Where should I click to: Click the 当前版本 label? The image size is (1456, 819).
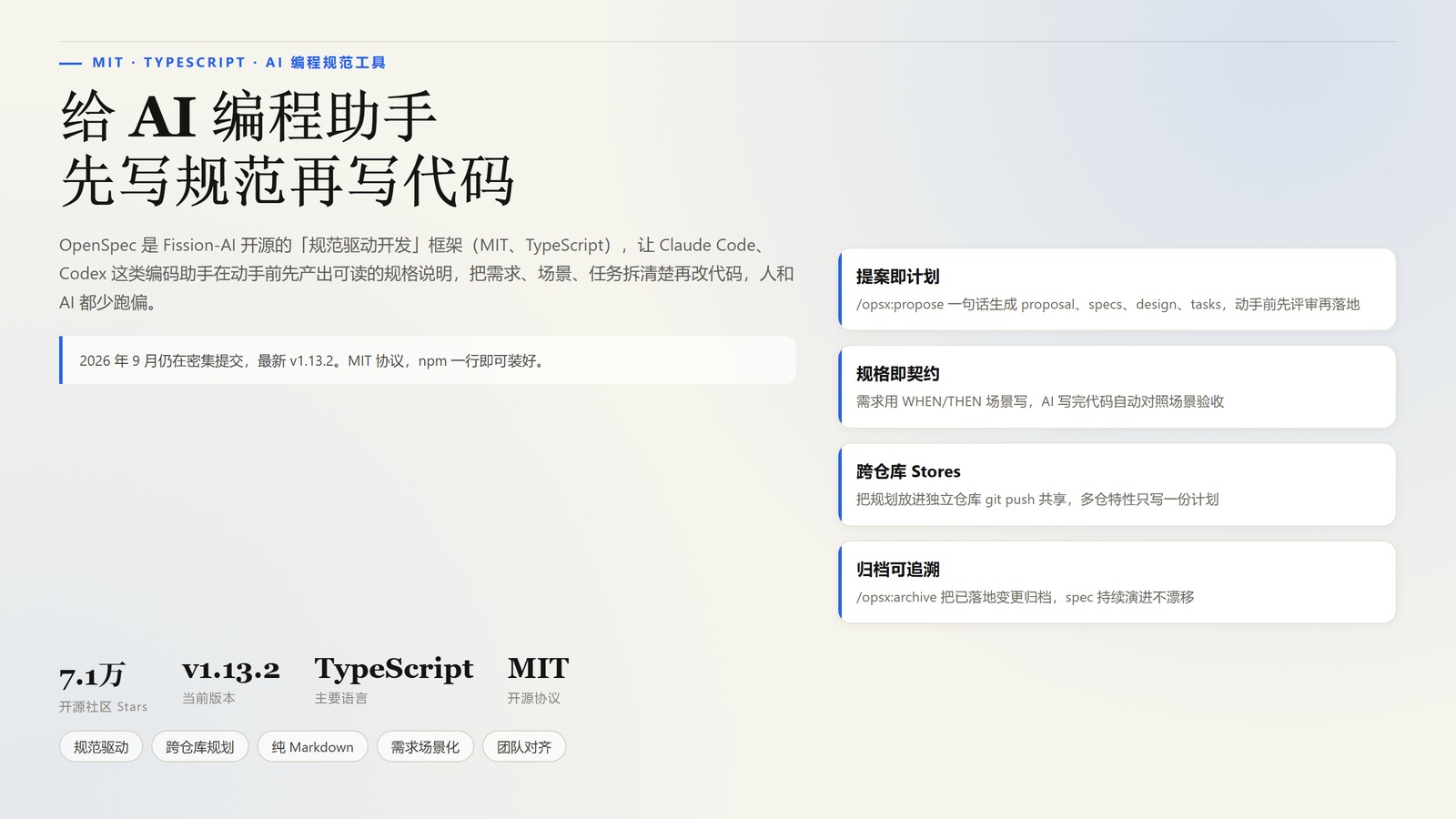pos(208,698)
